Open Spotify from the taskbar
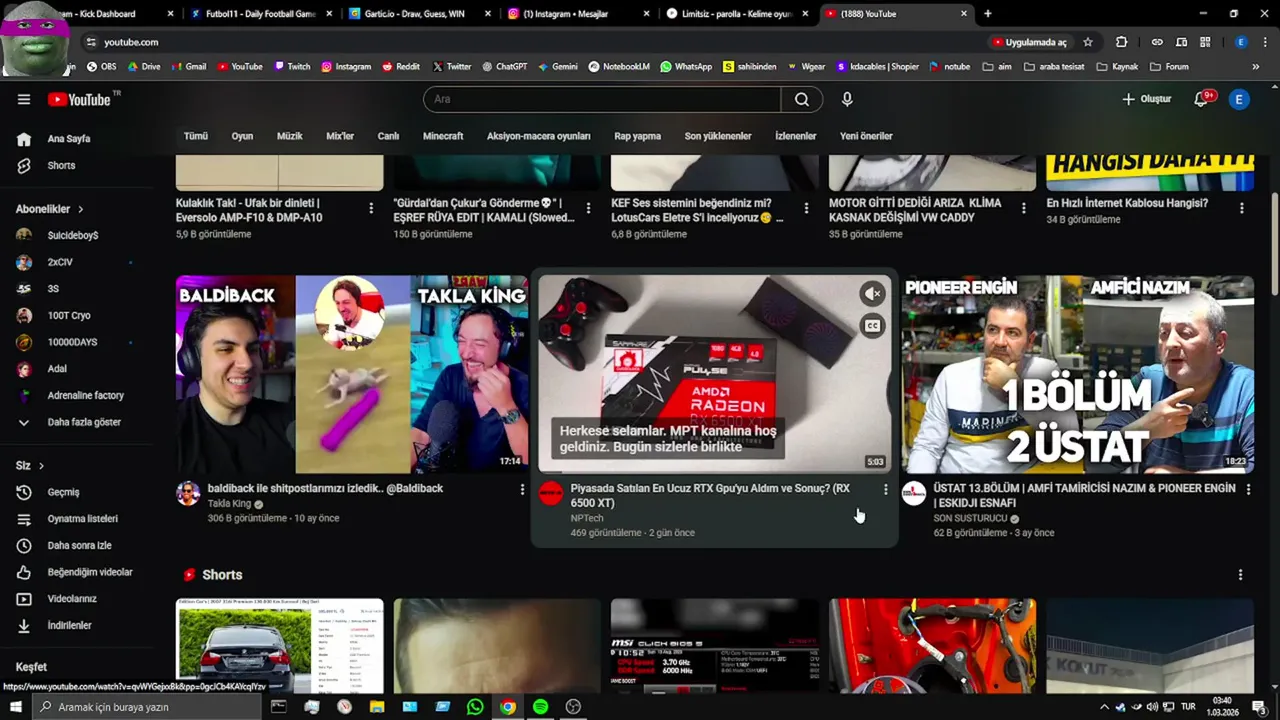The width and height of the screenshot is (1280, 720). 540,707
